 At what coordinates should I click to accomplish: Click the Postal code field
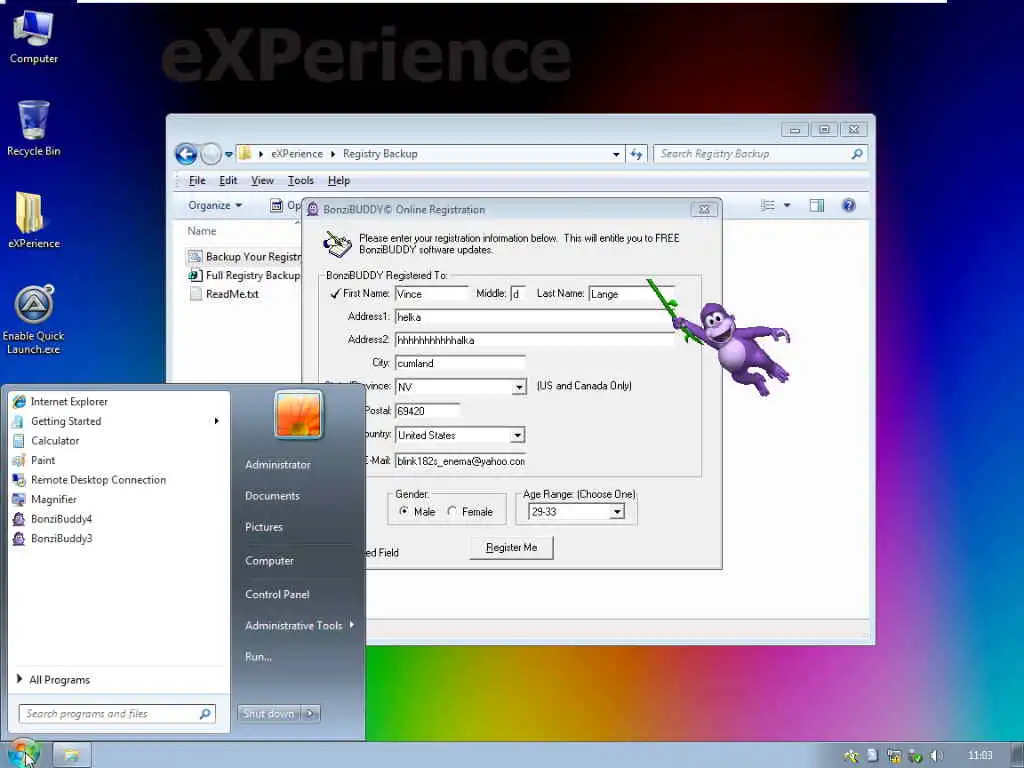point(427,411)
